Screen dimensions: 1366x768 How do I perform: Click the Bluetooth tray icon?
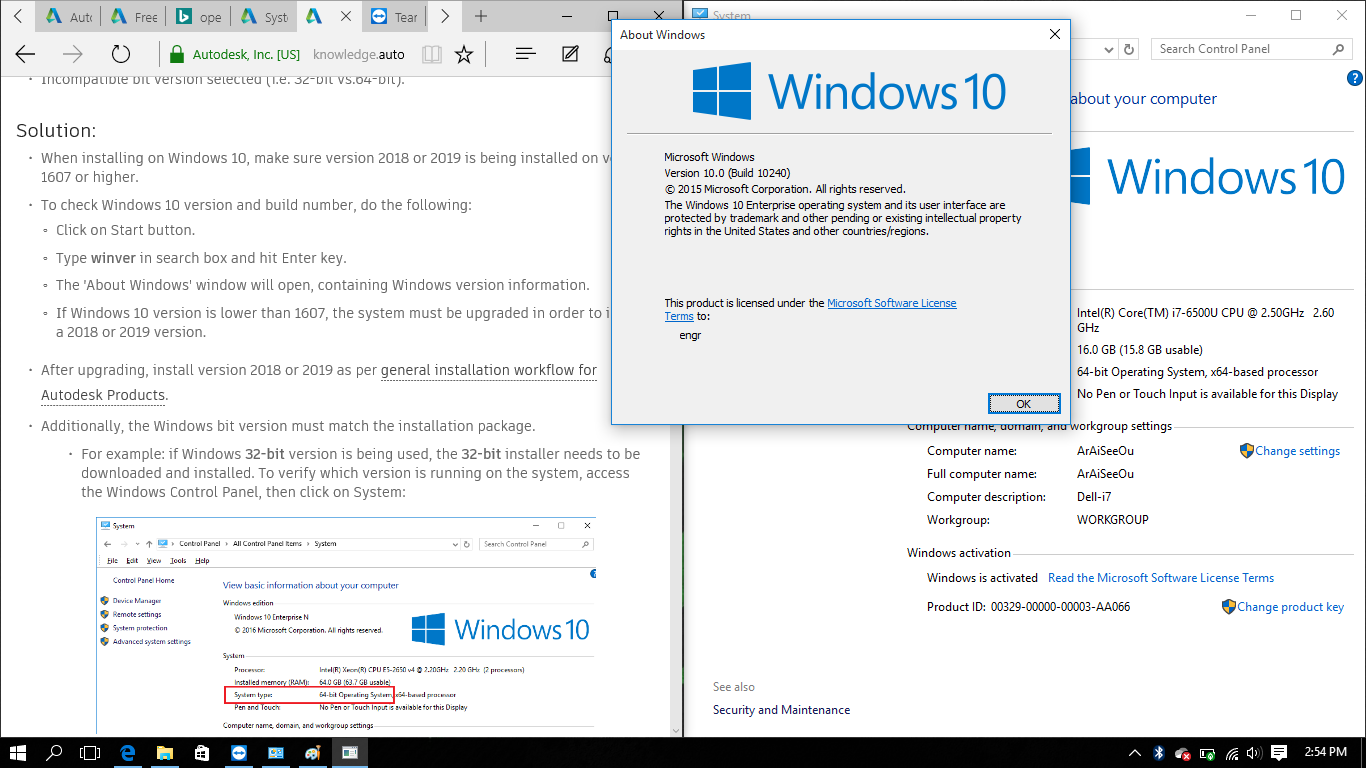pyautogui.click(x=1159, y=753)
